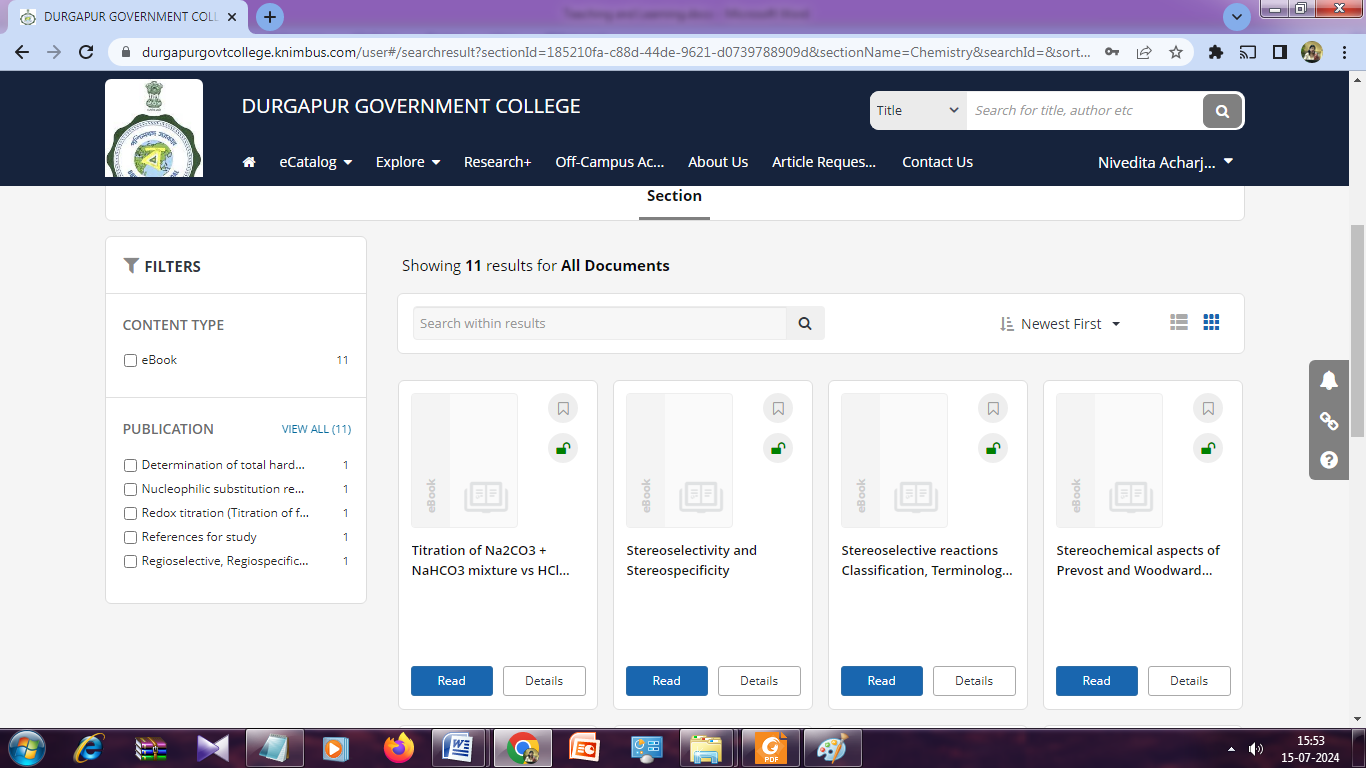
Task: Open the Nivedita Acharj user menu
Action: tap(1165, 162)
